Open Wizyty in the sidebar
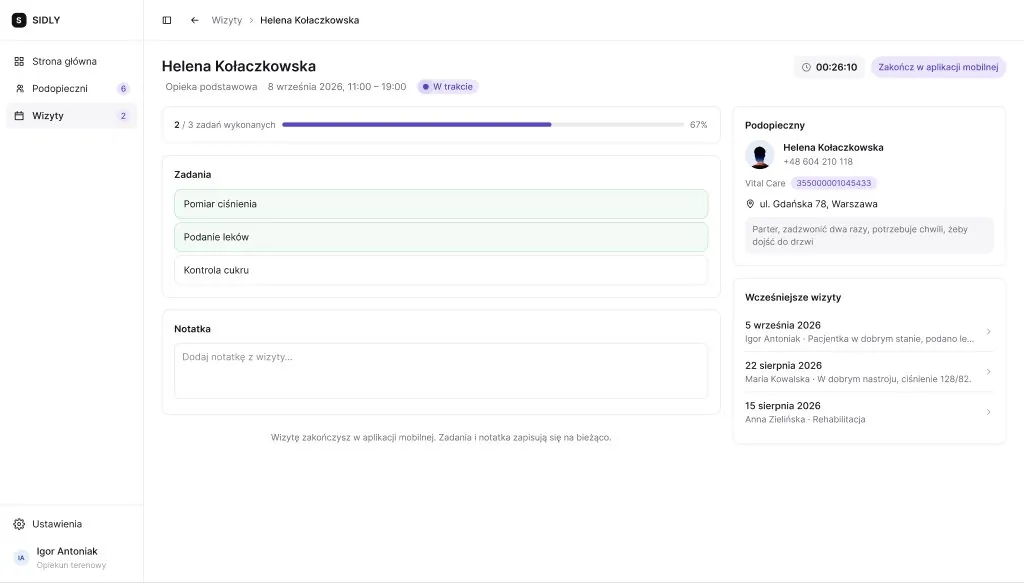The image size is (1024, 583). (71, 116)
